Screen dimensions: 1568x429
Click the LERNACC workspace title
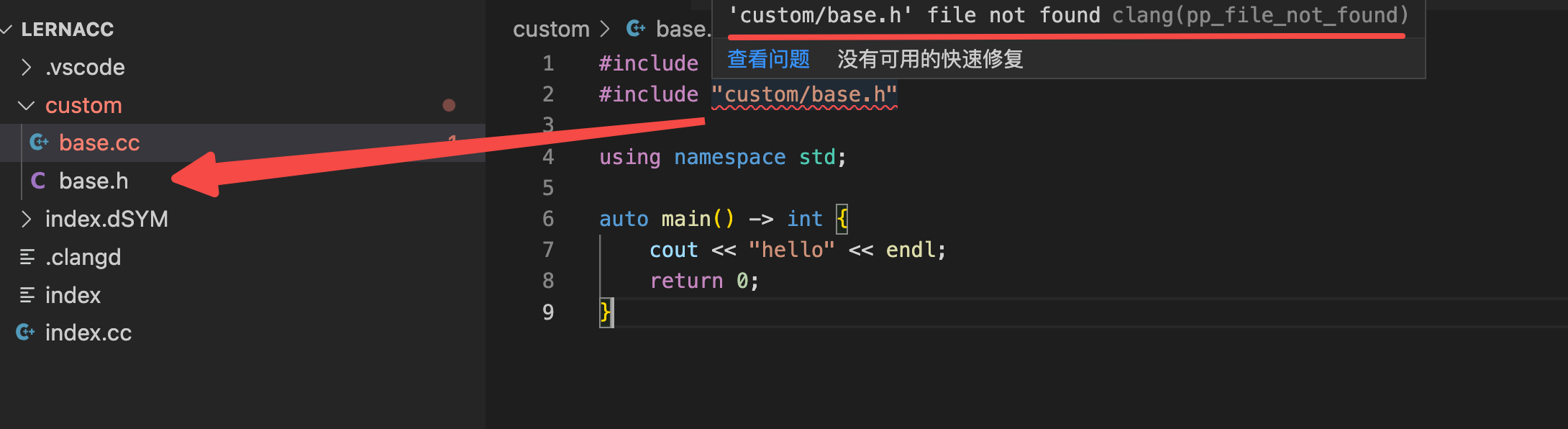(x=68, y=30)
